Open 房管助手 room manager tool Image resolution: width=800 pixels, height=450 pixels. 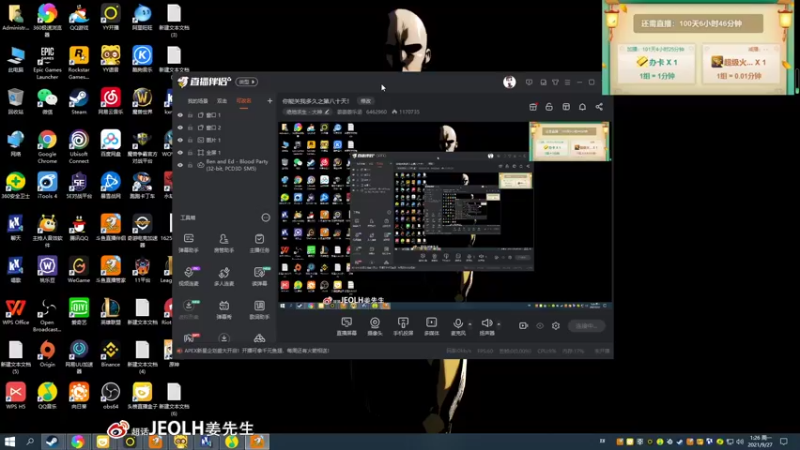[x=224, y=243]
